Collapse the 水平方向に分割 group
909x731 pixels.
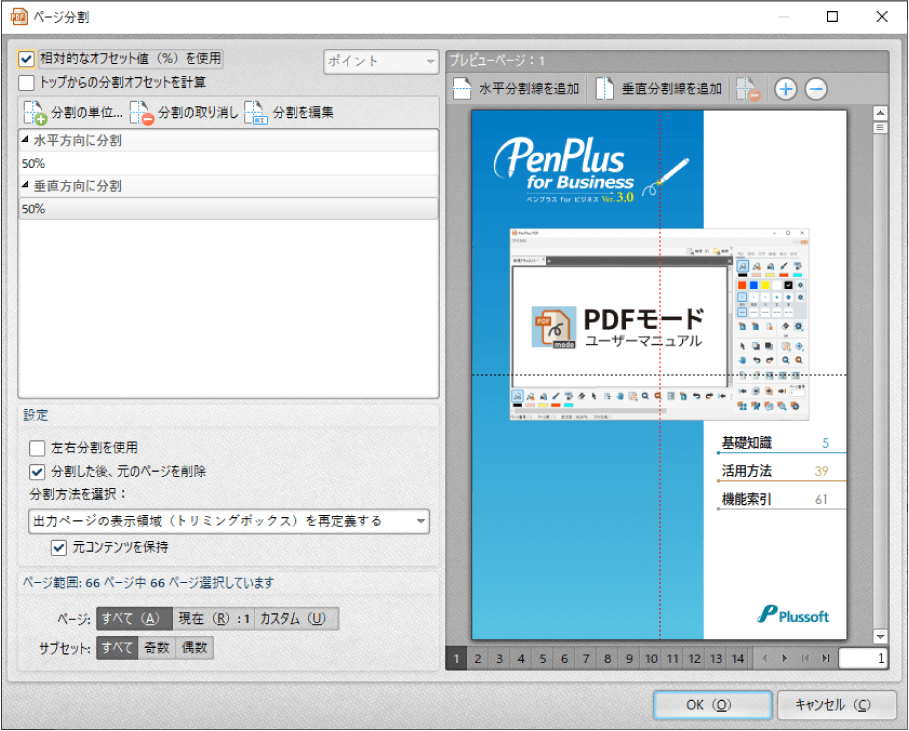pyautogui.click(x=25, y=140)
